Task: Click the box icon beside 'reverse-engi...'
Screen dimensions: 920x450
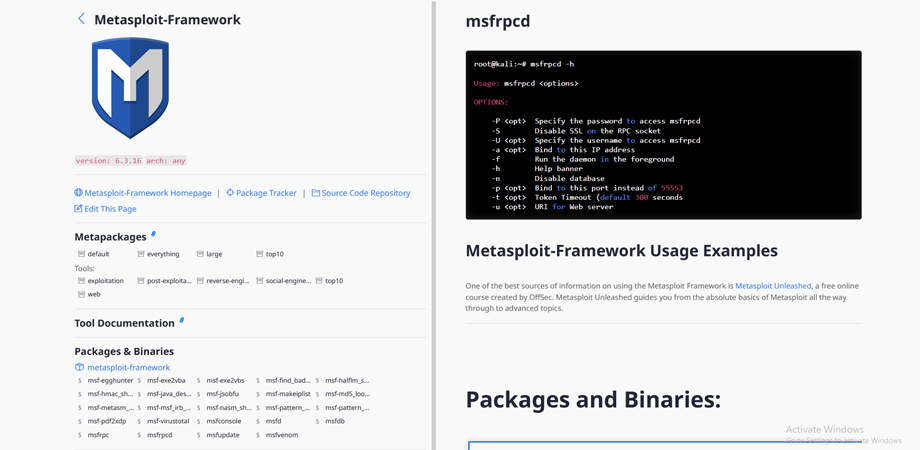Action: (x=201, y=280)
